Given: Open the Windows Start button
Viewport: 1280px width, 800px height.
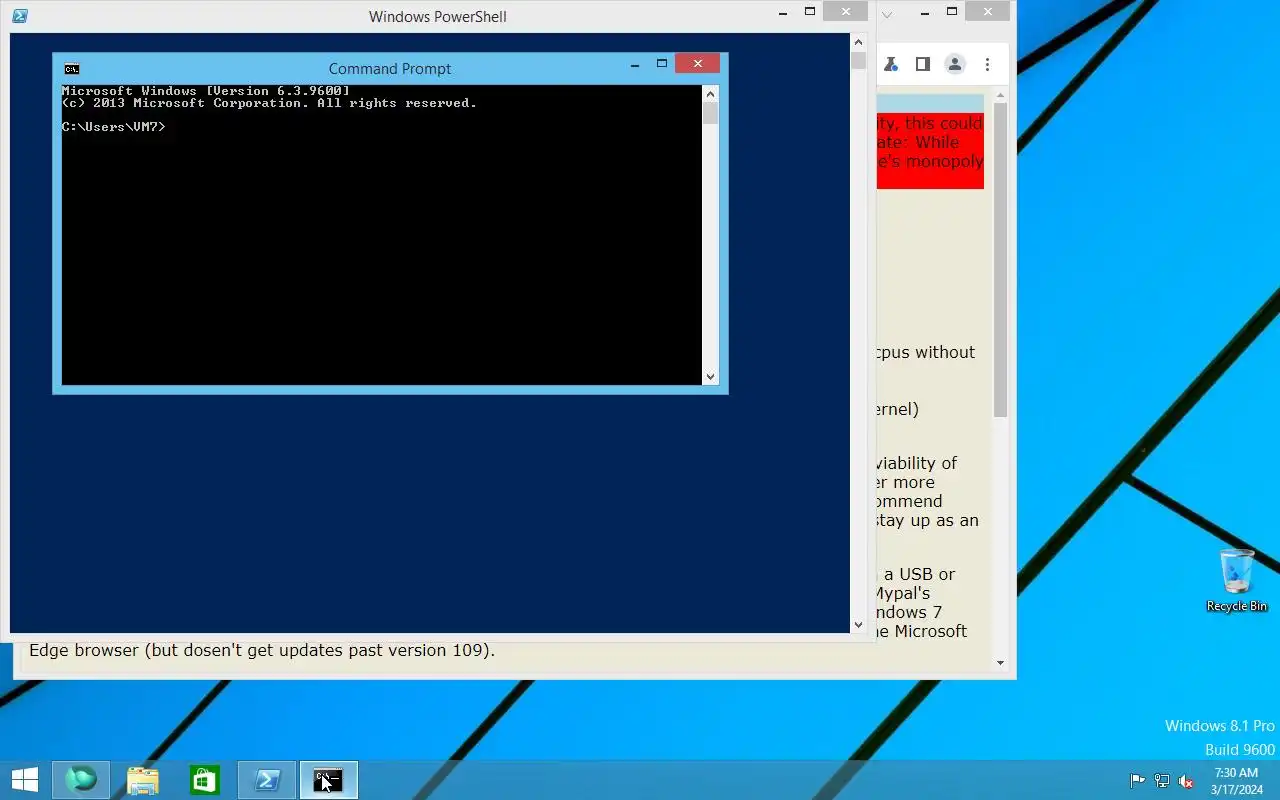Looking at the screenshot, I should (x=25, y=780).
